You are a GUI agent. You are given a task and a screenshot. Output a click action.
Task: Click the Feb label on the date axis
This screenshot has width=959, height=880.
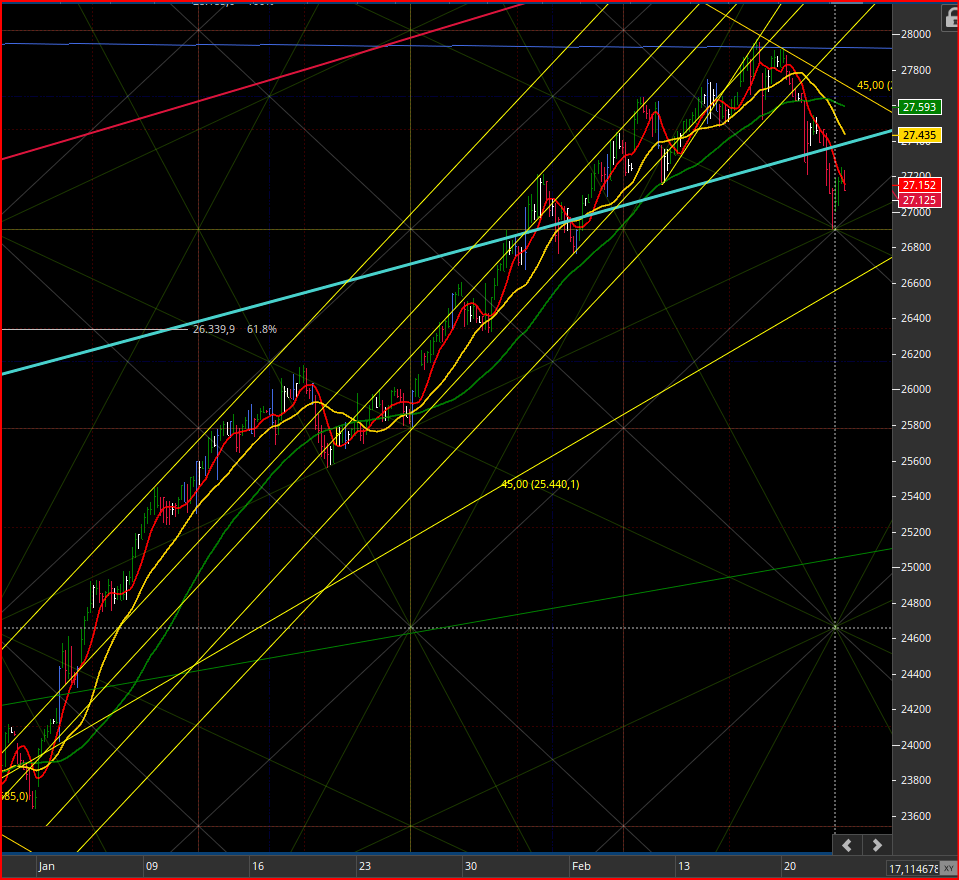[x=581, y=866]
